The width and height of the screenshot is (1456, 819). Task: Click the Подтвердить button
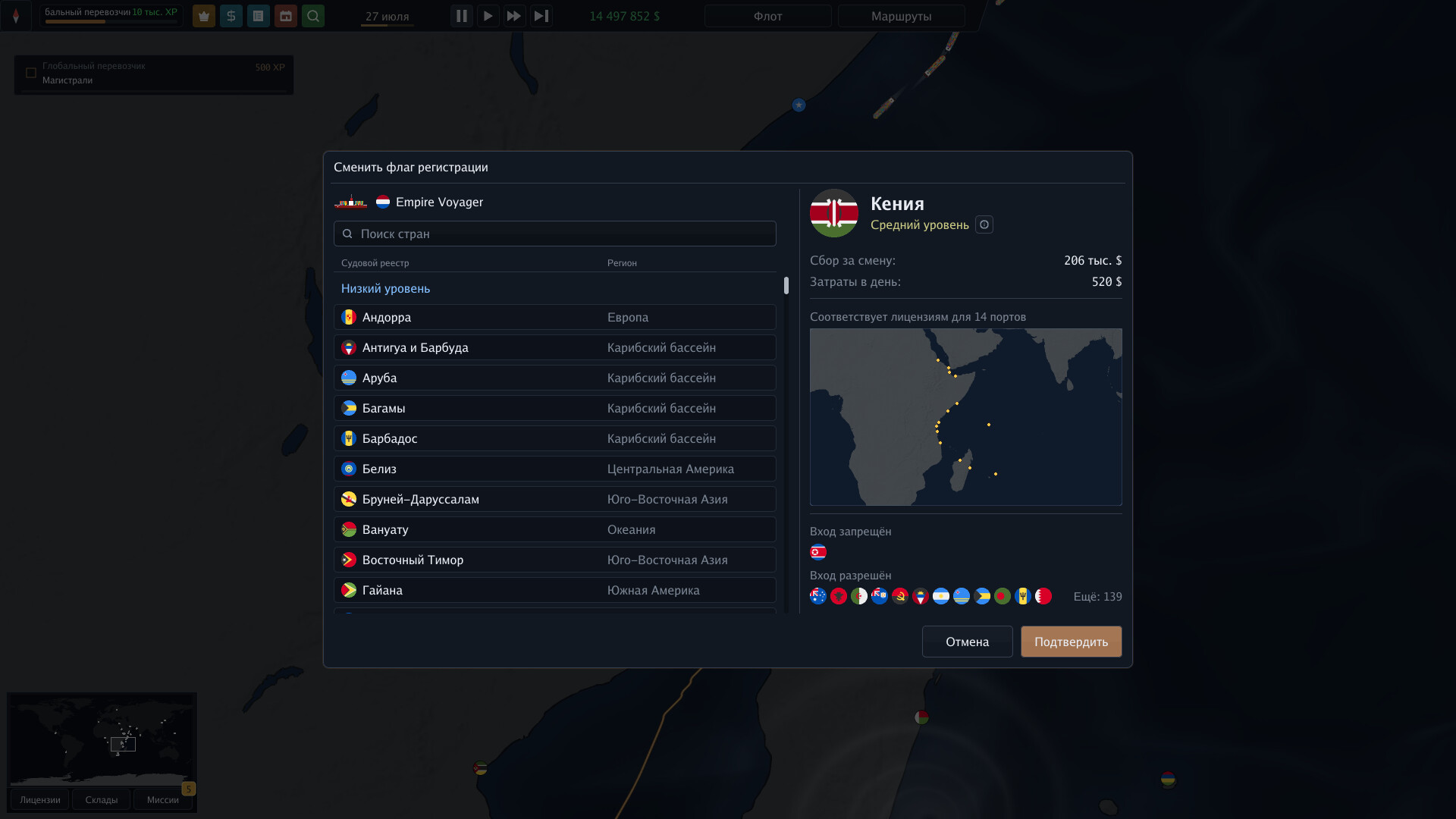click(x=1072, y=642)
